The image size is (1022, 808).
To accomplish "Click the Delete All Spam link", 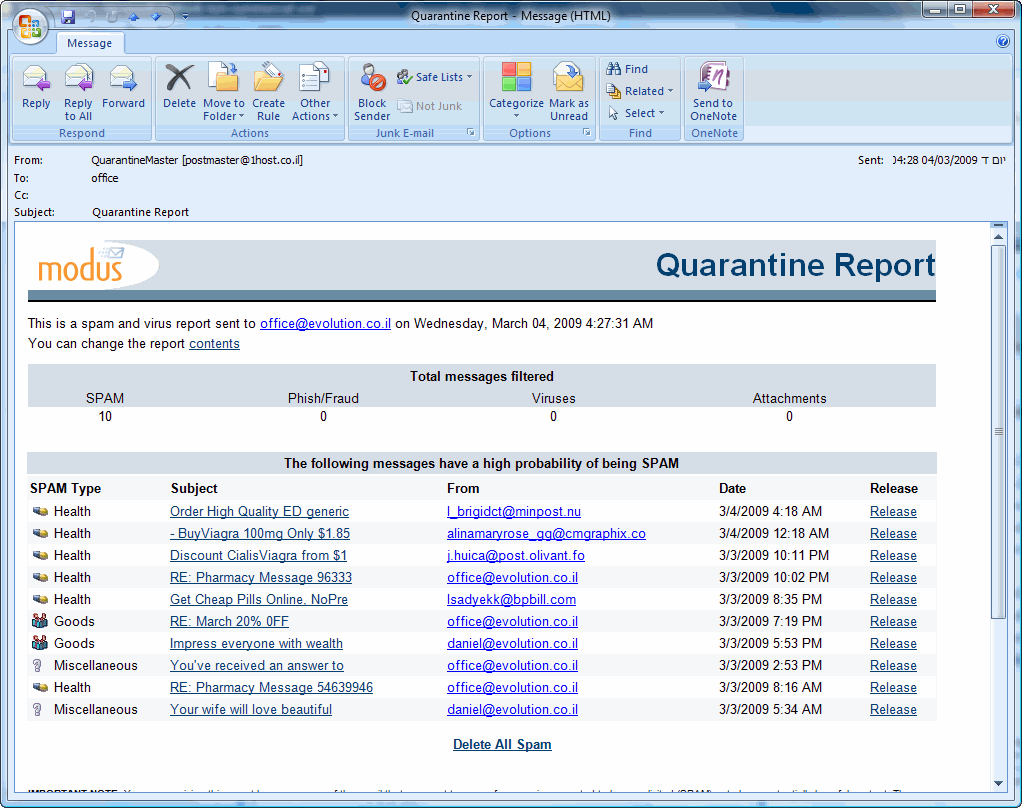I will [x=502, y=744].
